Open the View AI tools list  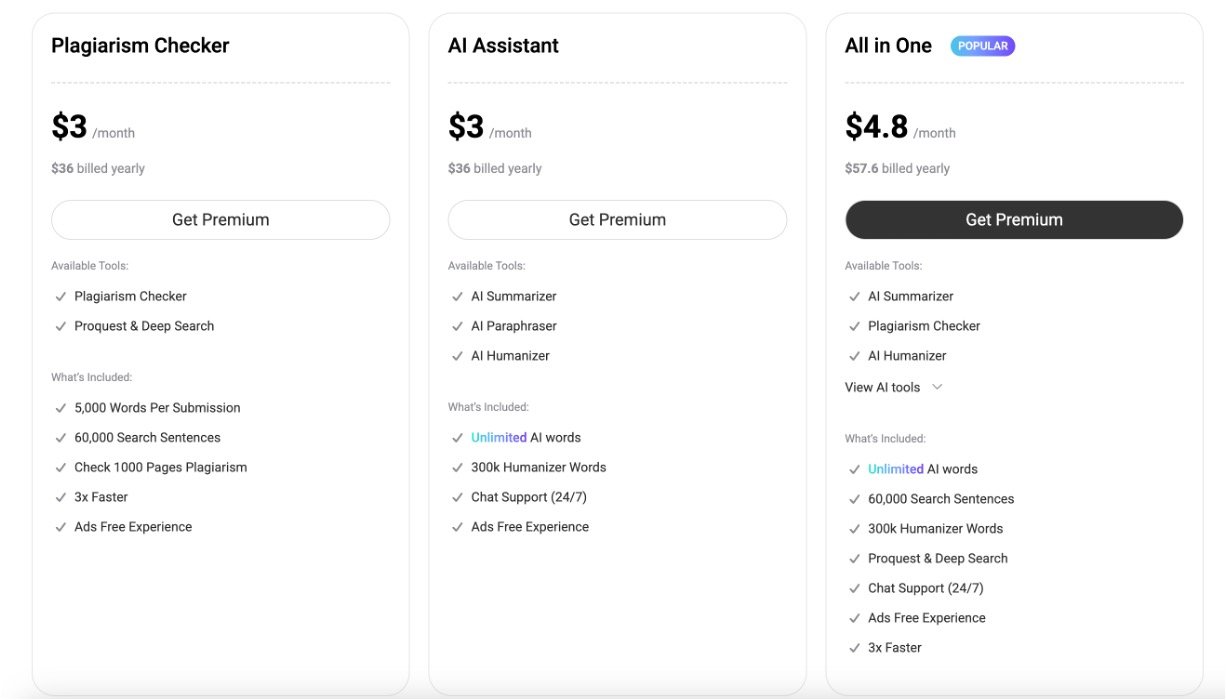tap(882, 388)
